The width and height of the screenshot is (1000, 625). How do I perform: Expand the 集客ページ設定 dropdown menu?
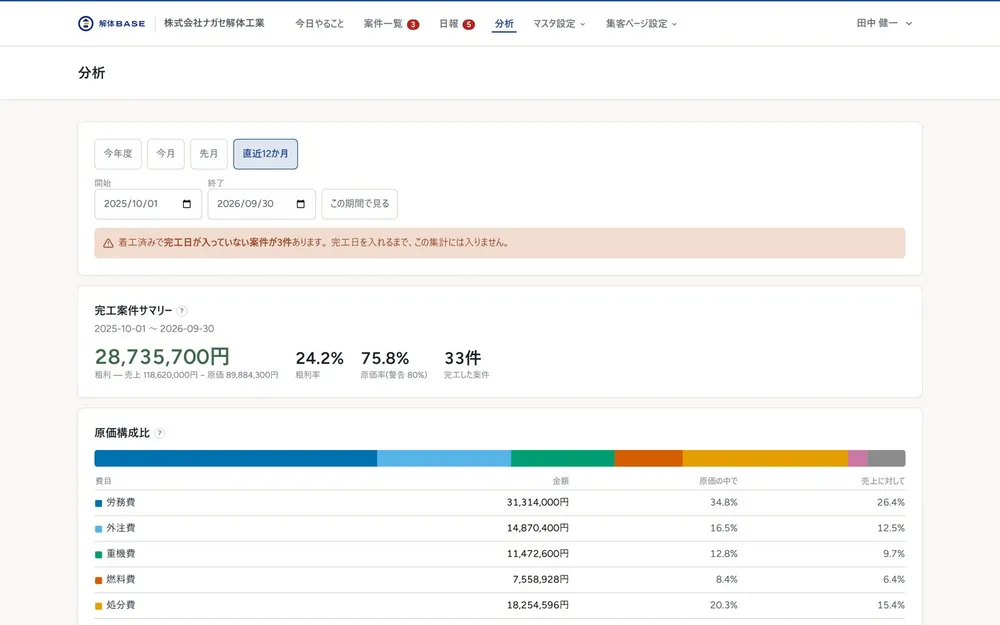642,24
